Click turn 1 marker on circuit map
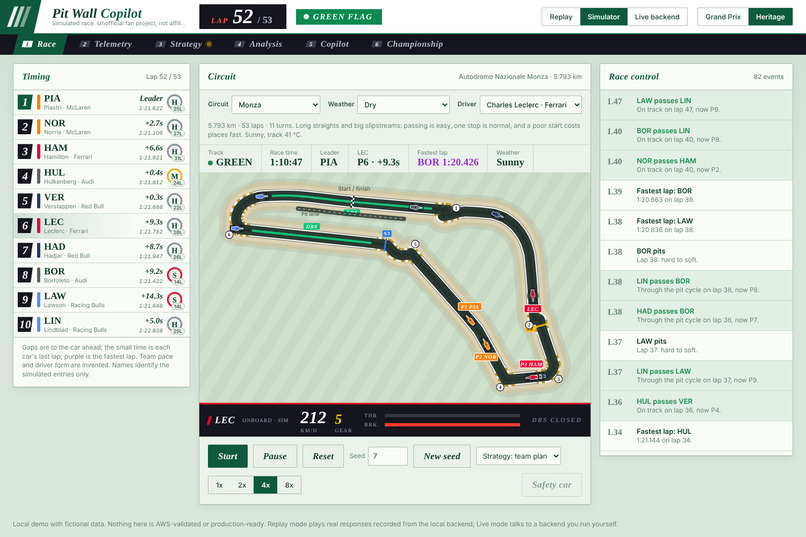 point(456,208)
